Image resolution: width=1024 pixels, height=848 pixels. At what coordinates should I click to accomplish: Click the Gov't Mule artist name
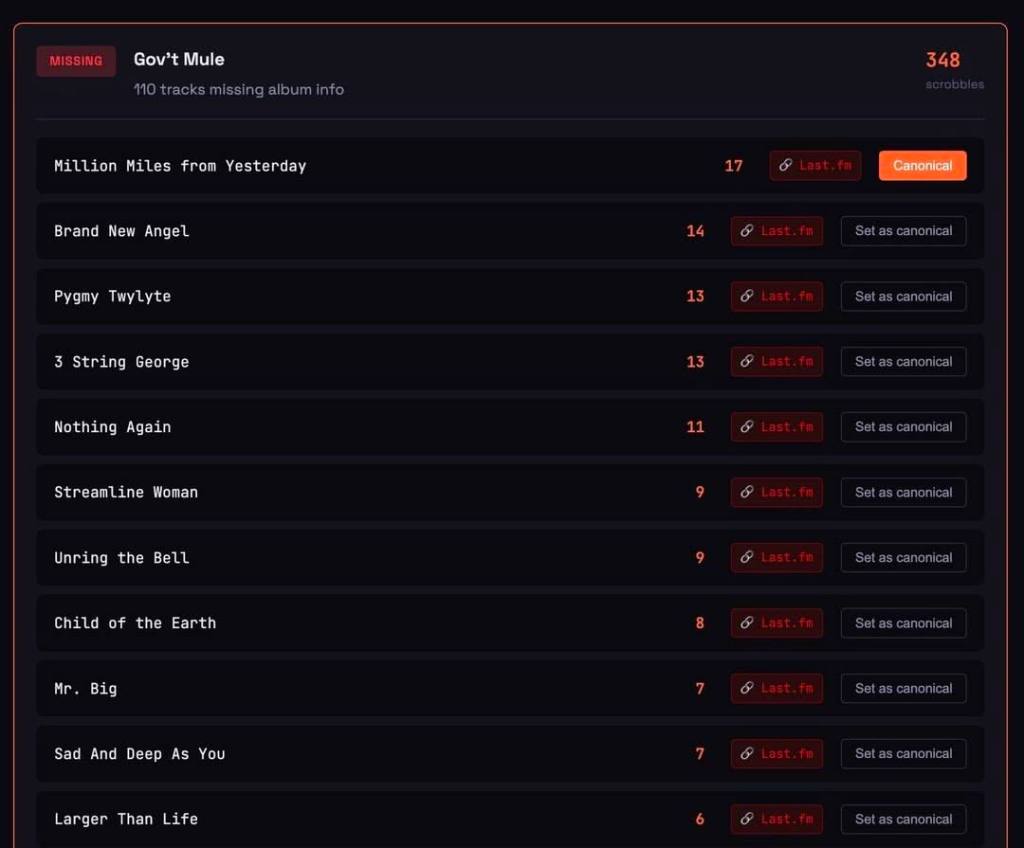click(x=179, y=60)
